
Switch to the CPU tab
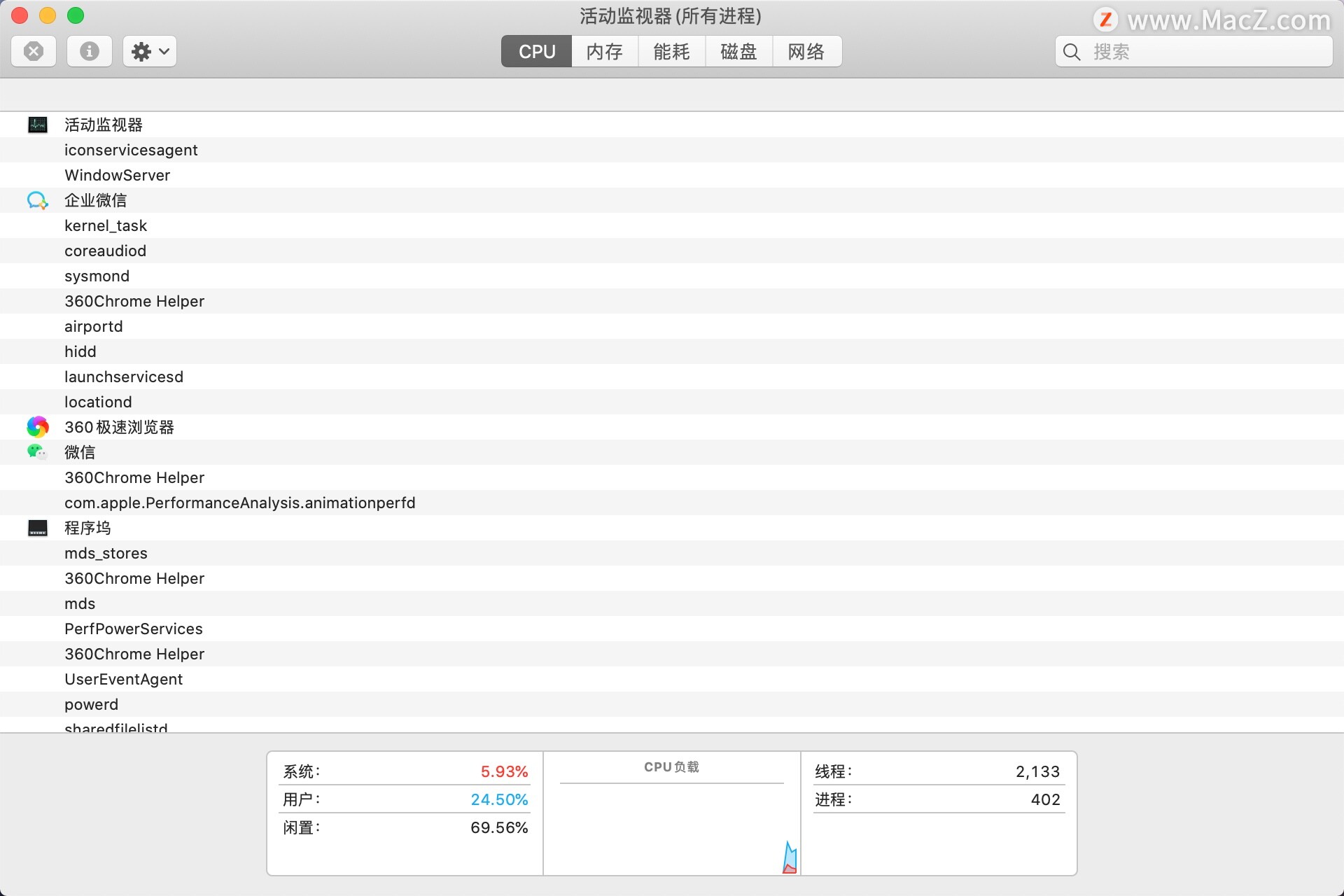click(537, 51)
